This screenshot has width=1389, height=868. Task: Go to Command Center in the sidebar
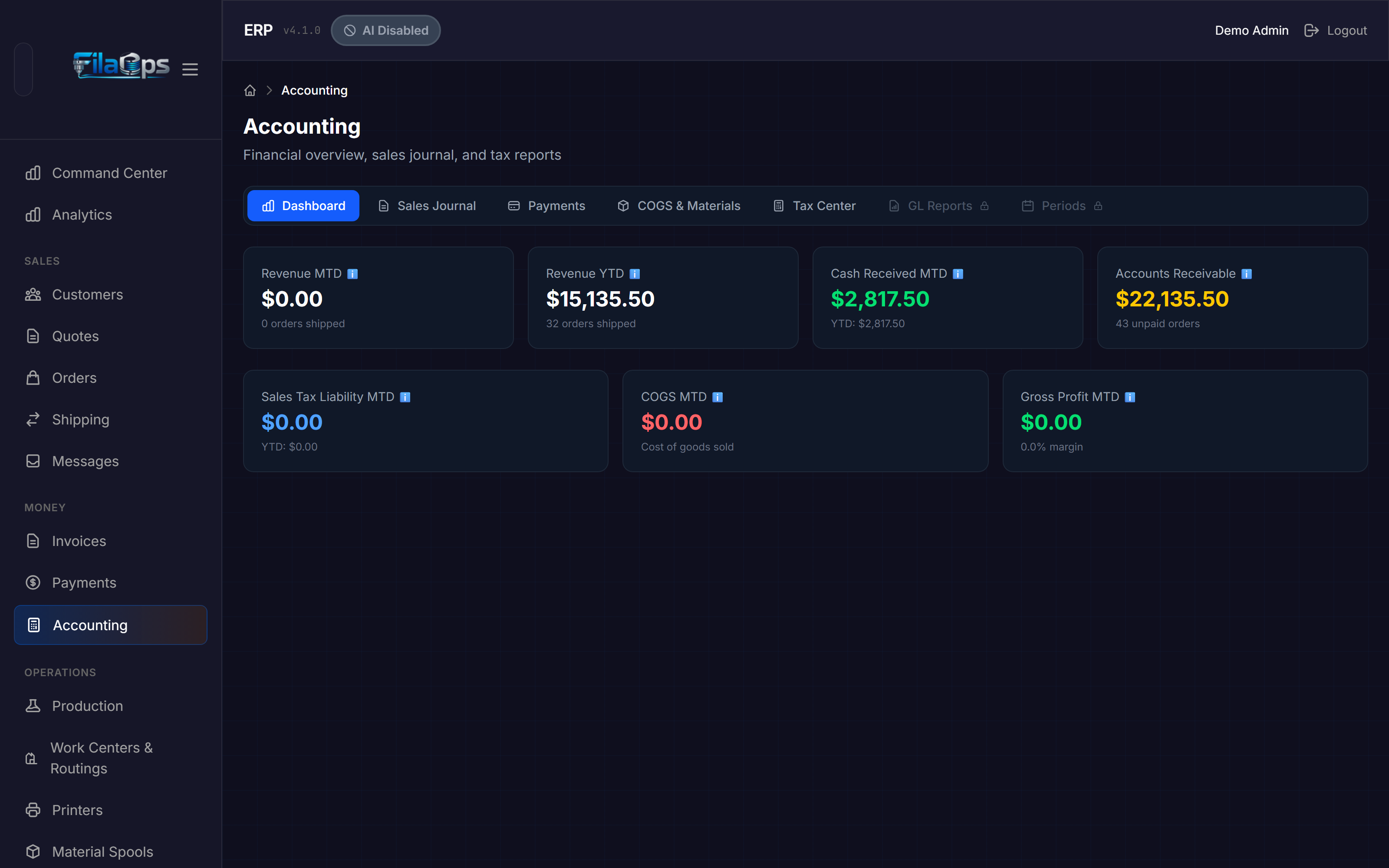[x=111, y=173]
